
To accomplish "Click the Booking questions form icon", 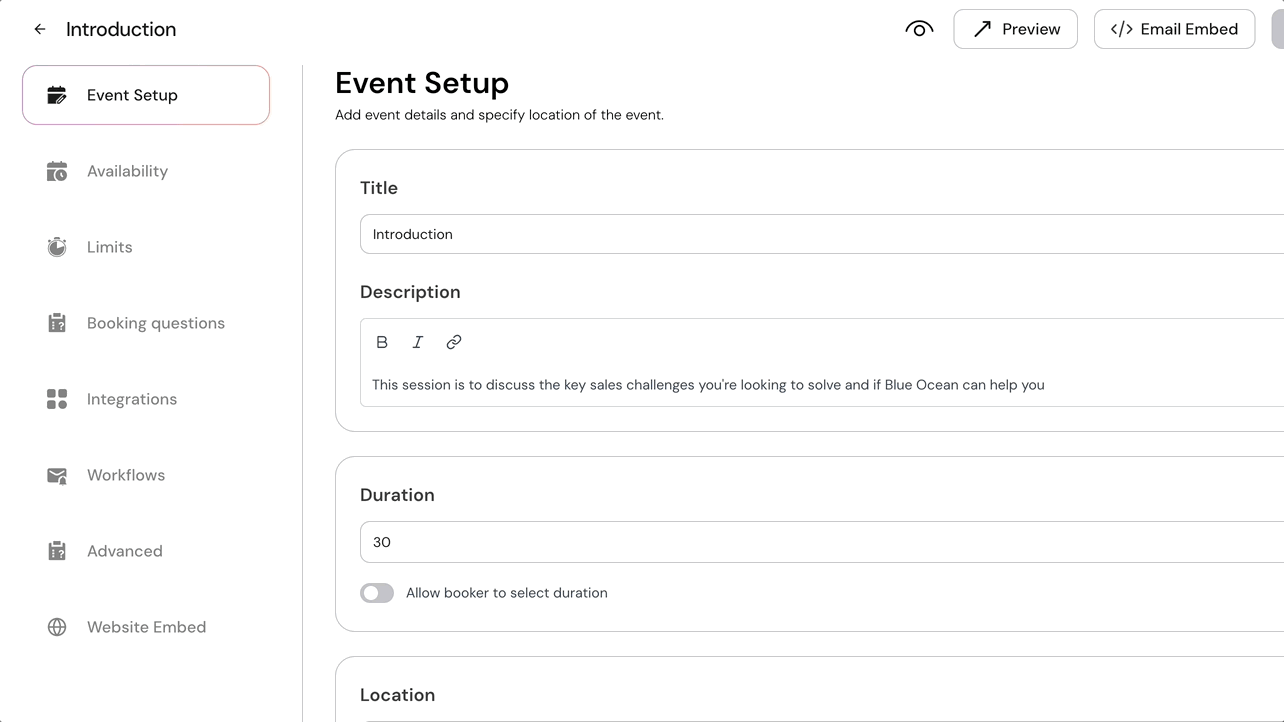I will pyautogui.click(x=57, y=322).
